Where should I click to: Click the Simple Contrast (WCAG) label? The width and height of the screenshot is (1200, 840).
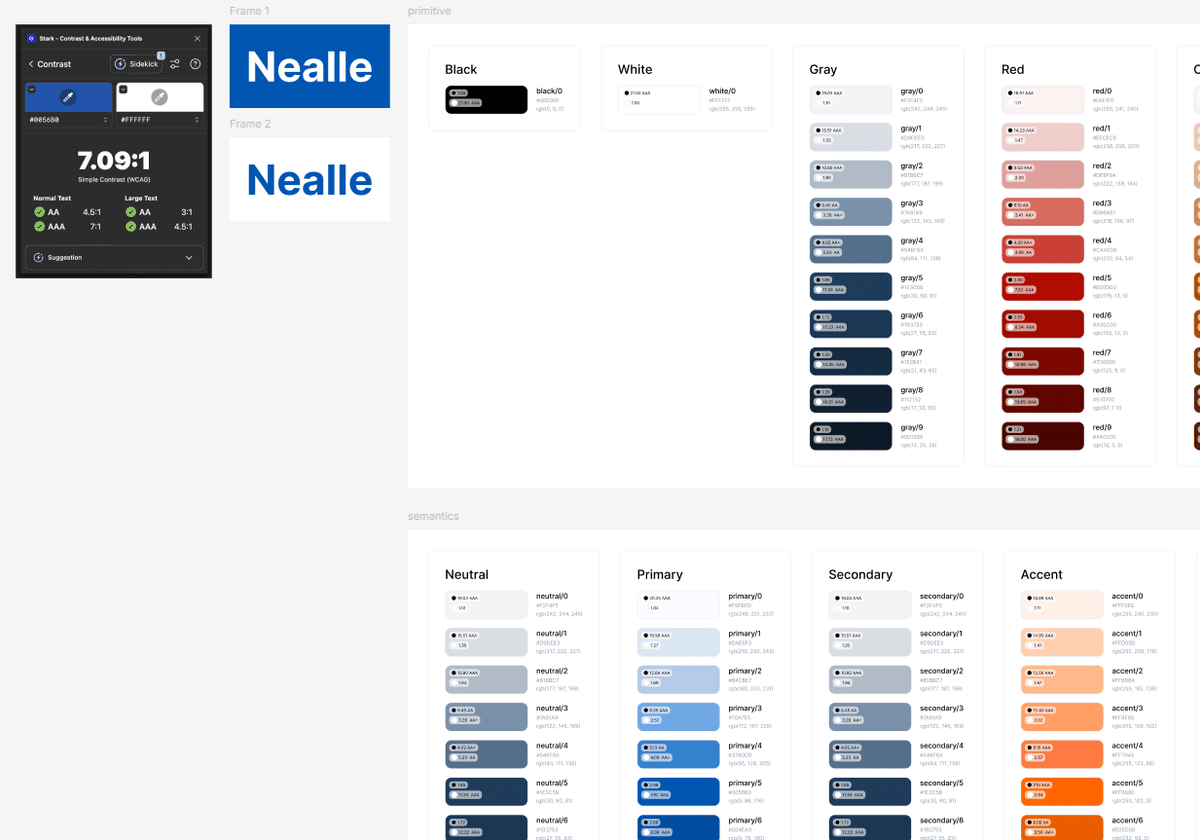click(114, 180)
